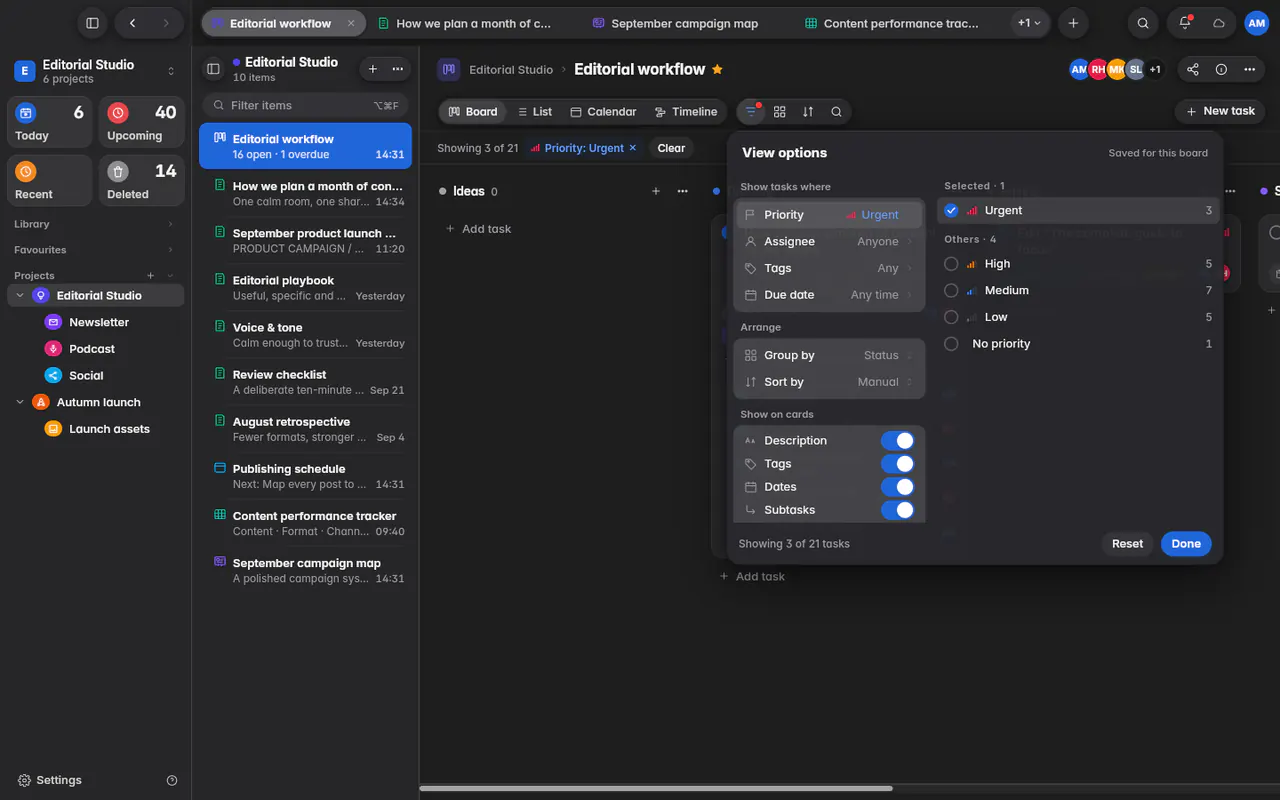Viewport: 1280px width, 800px height.
Task: Open the Assignee Anyone filter row
Action: click(x=829, y=241)
